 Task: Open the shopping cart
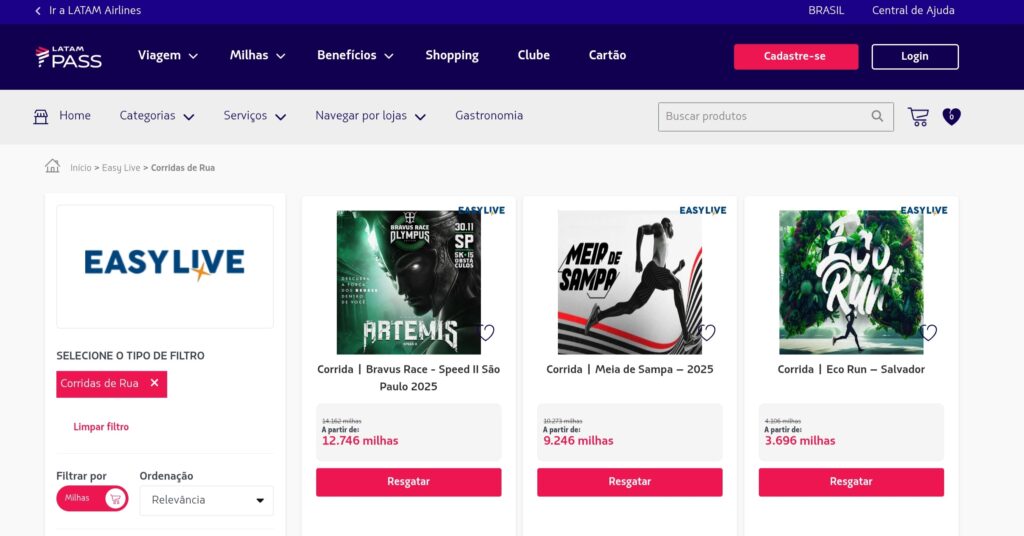click(x=918, y=117)
